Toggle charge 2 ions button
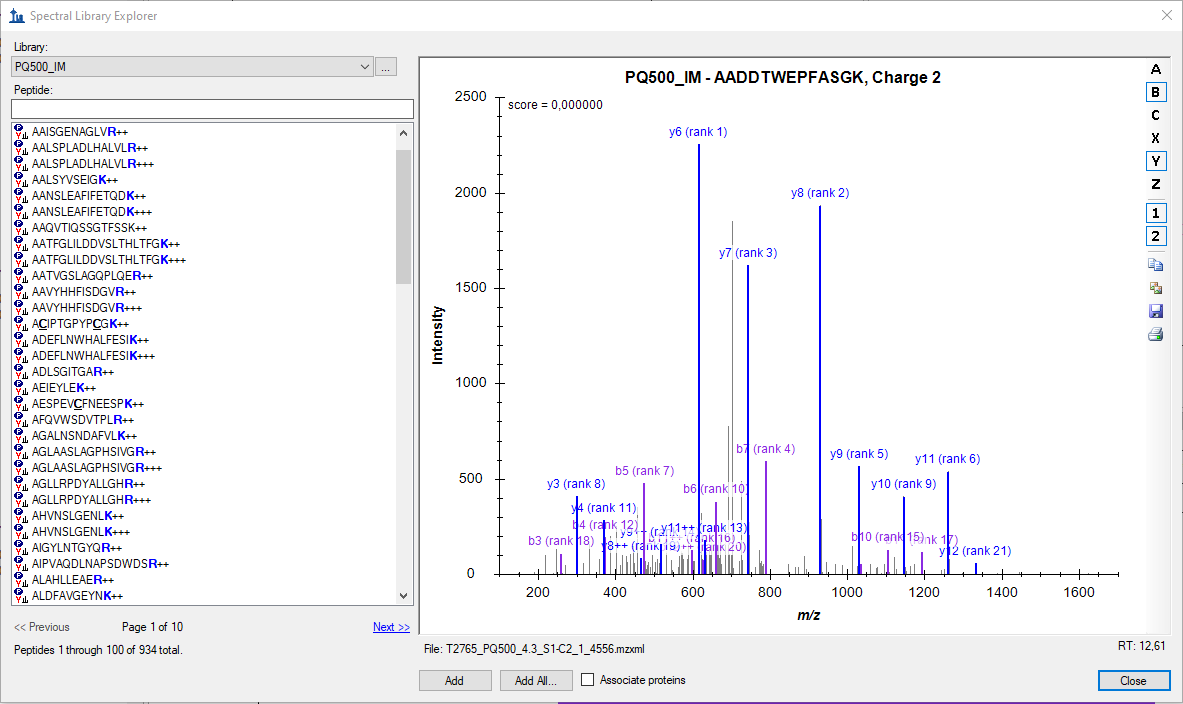Viewport: 1183px width, 704px height. [x=1155, y=236]
